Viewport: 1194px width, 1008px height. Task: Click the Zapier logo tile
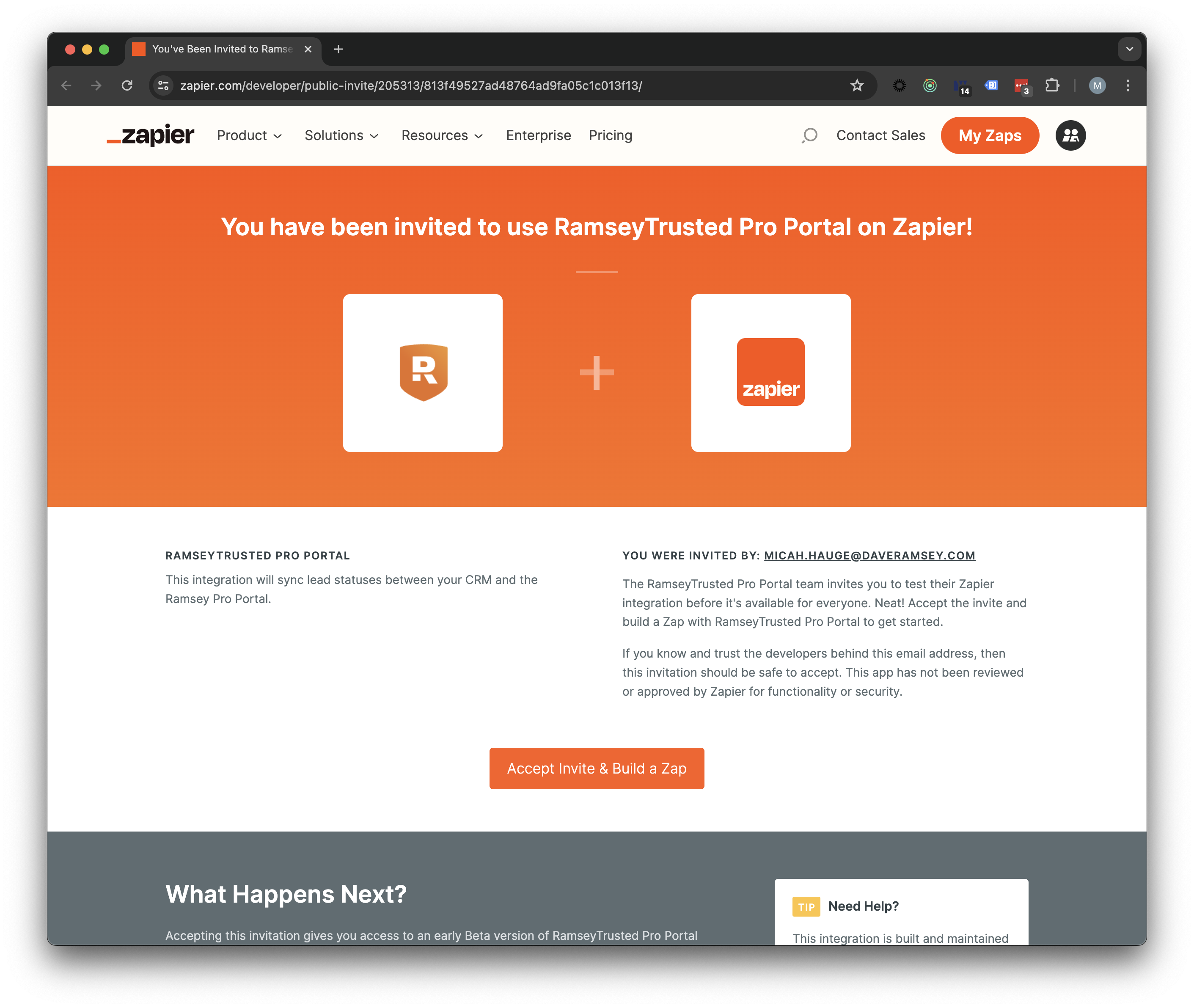(770, 372)
